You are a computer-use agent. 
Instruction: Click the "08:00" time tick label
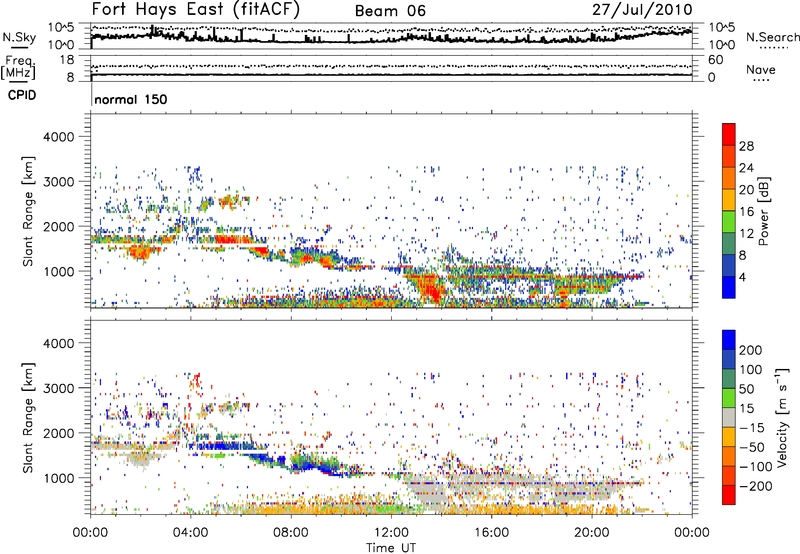tap(291, 533)
